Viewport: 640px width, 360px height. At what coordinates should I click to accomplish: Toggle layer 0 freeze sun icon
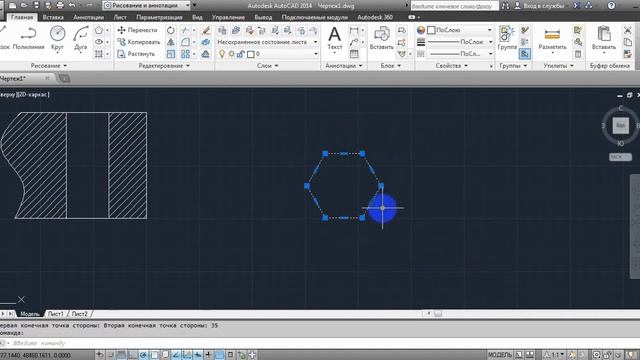tap(231, 54)
